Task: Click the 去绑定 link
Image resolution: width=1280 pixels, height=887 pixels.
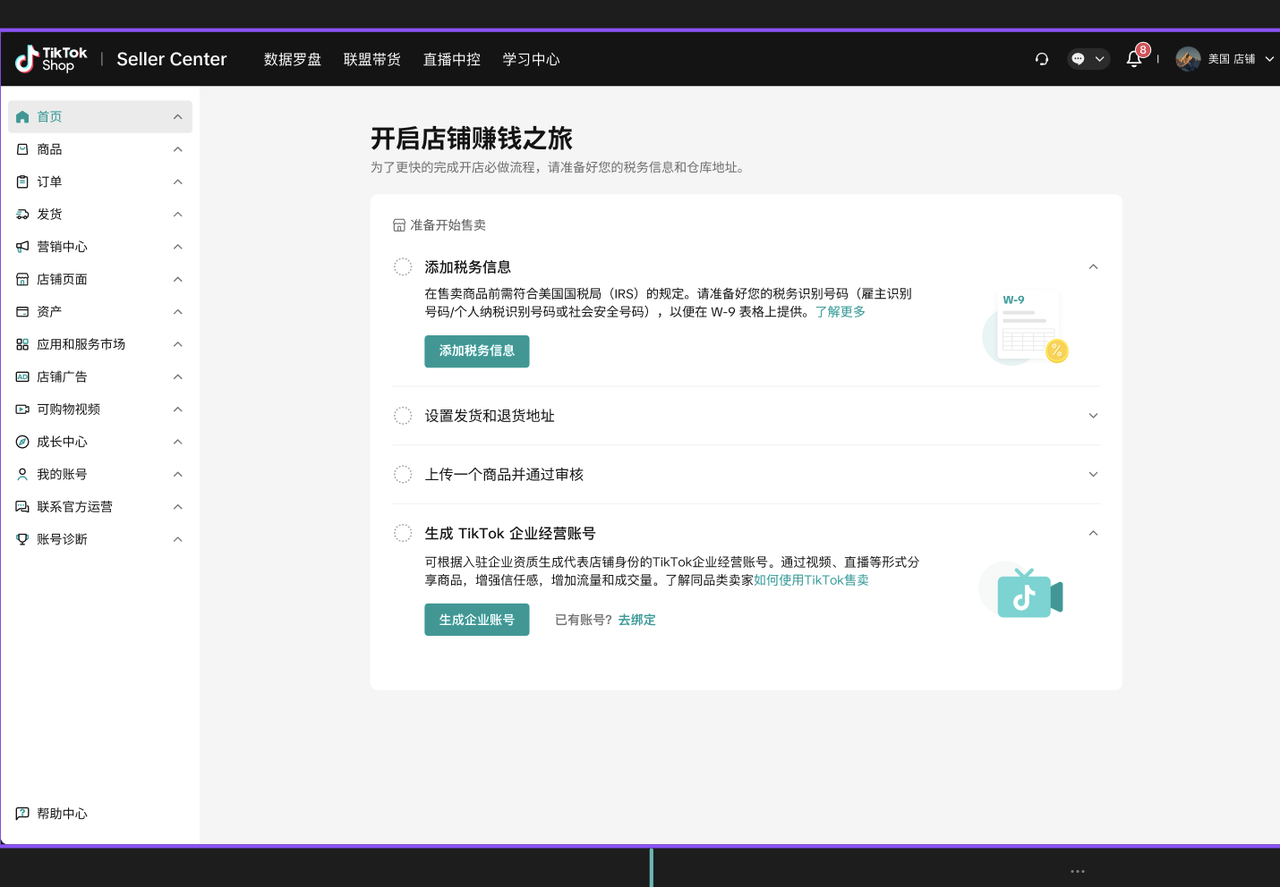Action: [x=637, y=620]
